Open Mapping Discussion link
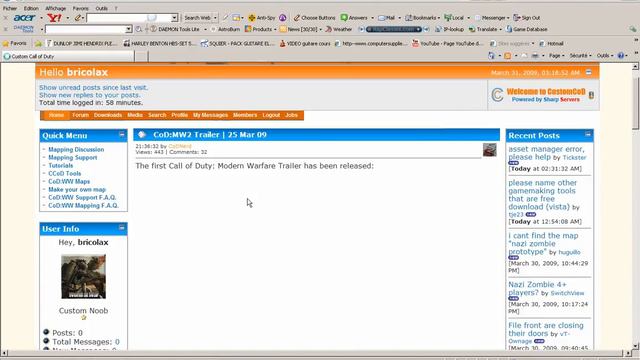Viewport: 640px width, 360px height. click(76, 149)
